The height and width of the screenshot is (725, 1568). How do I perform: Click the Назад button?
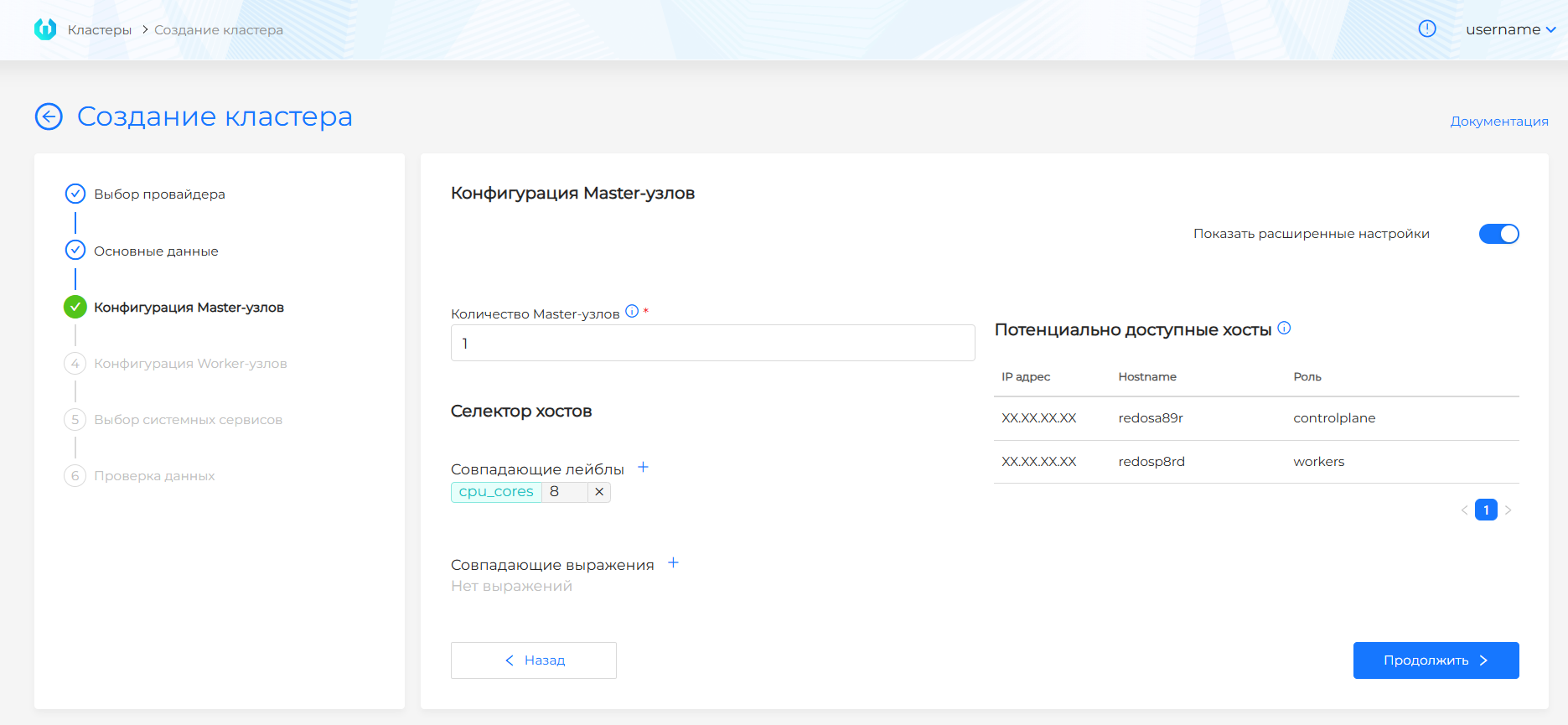click(533, 660)
